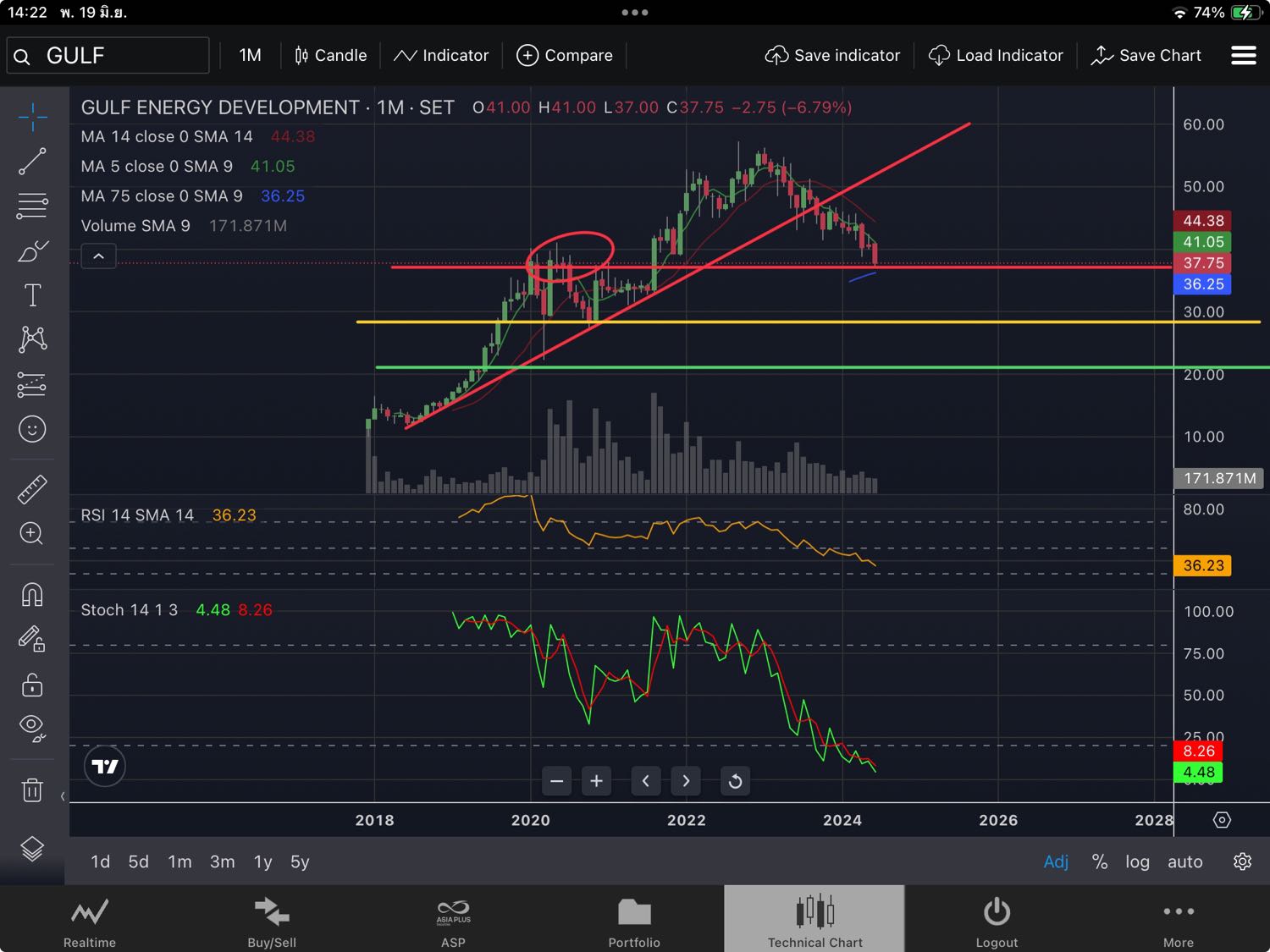
Task: Open the More tab
Action: coord(1178,920)
